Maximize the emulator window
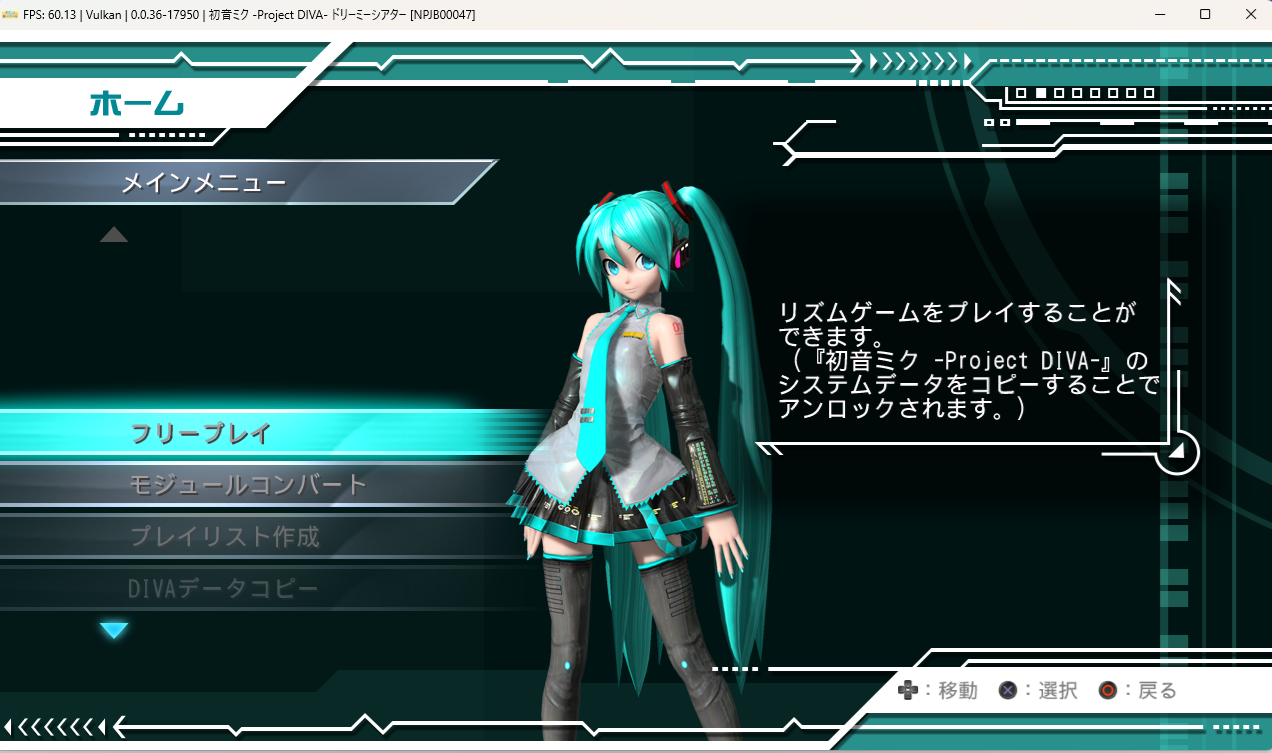The width and height of the screenshot is (1272, 753). coord(1205,14)
